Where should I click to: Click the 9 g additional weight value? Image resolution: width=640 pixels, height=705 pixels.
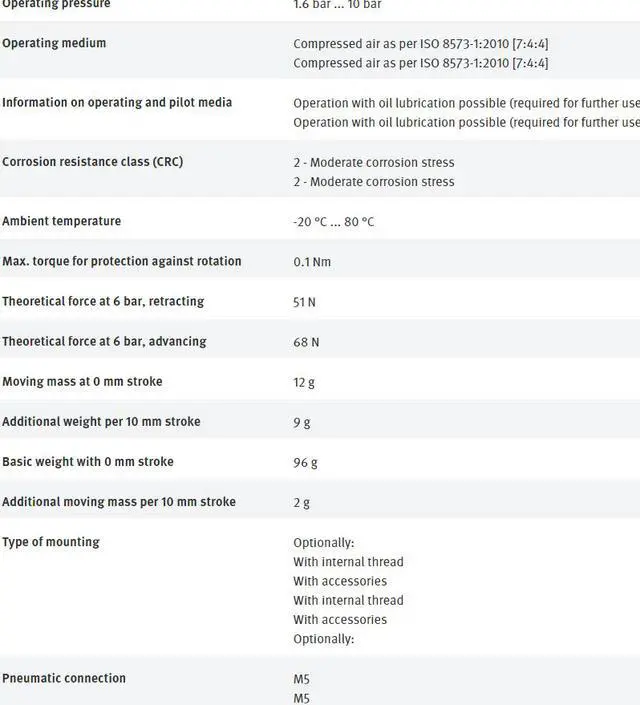[301, 422]
